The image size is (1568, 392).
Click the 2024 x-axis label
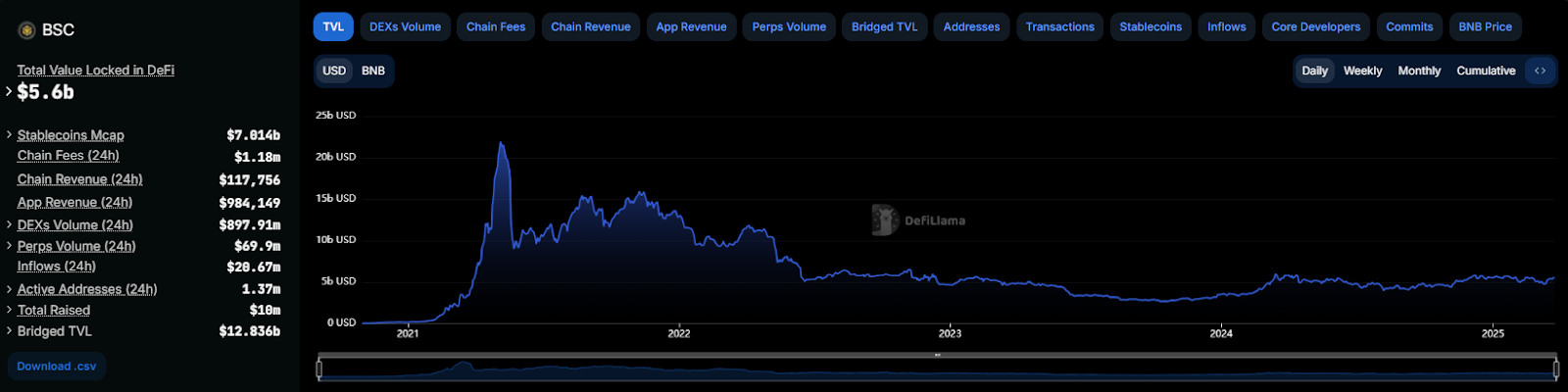click(x=1221, y=333)
